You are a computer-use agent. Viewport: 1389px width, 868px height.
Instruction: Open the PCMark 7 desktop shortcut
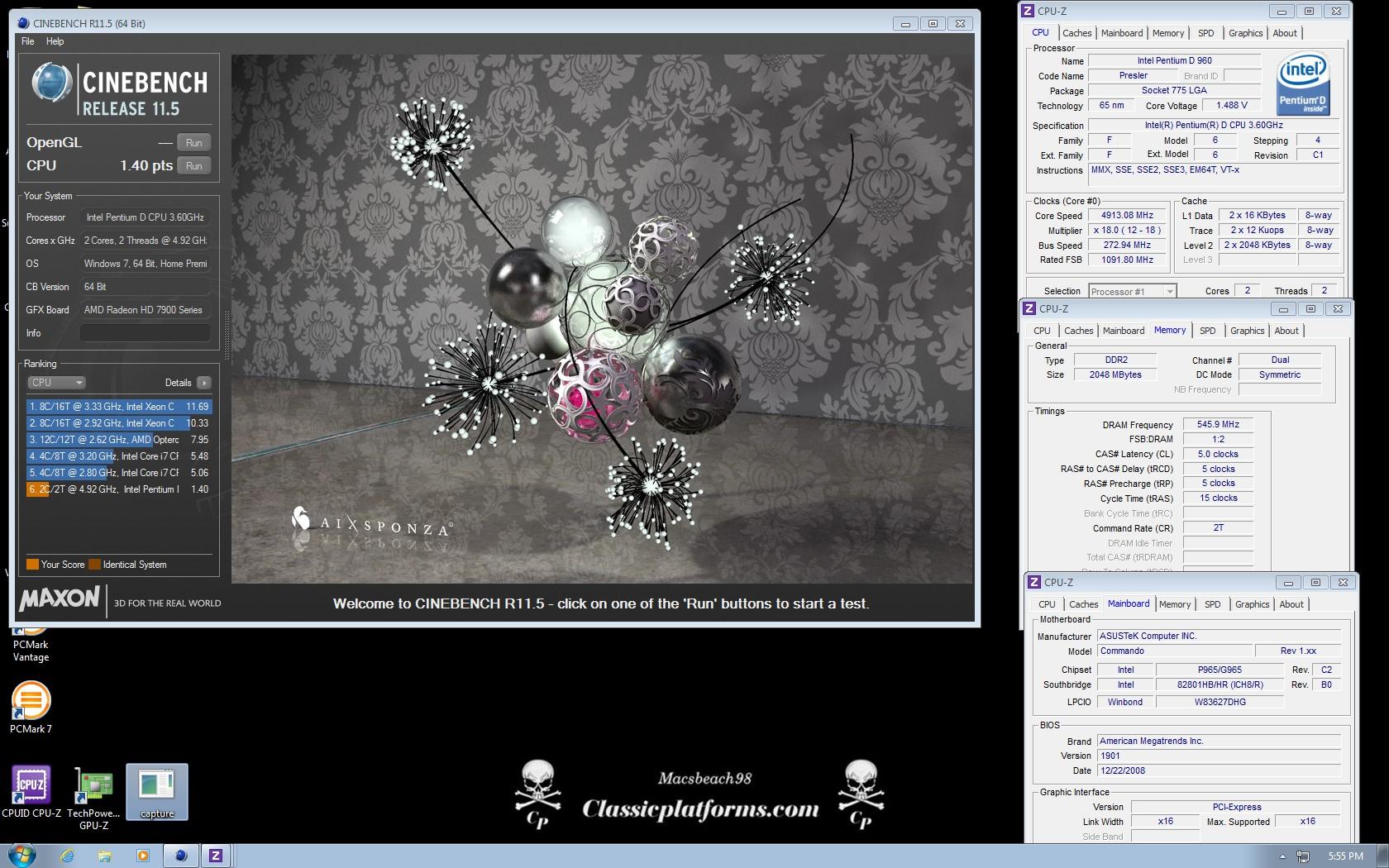[x=31, y=707]
